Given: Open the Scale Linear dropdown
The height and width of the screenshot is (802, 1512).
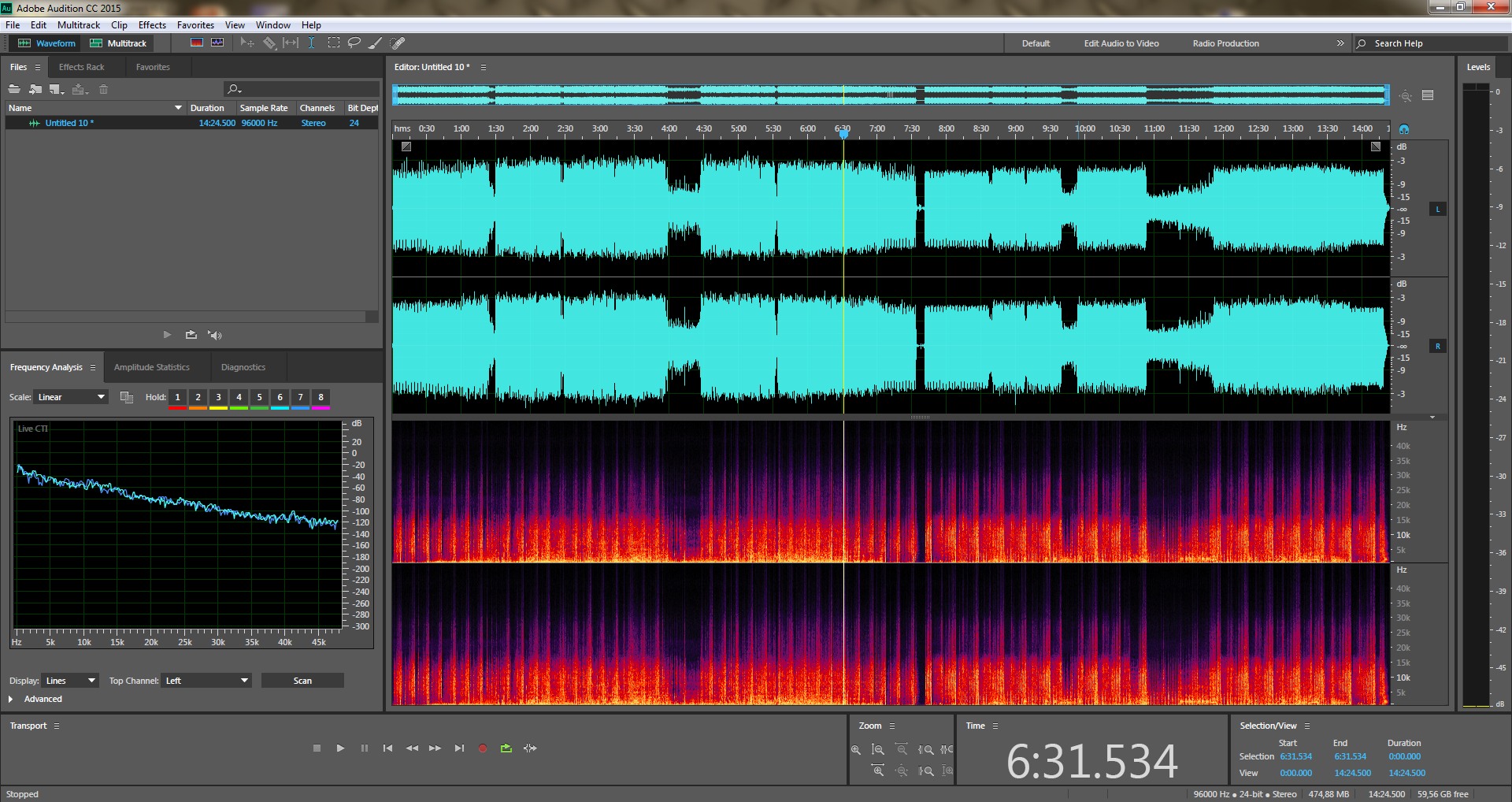Looking at the screenshot, I should 72,397.
